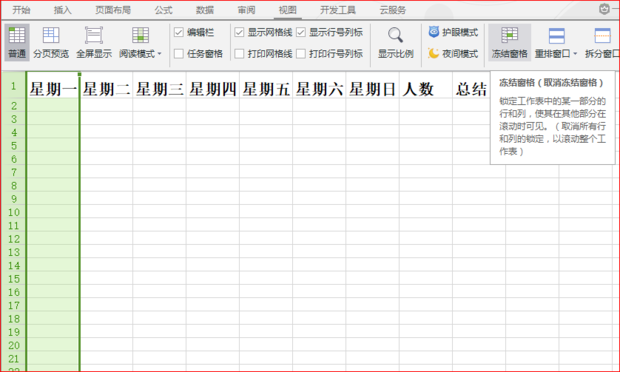620x372 pixels.
Task: Check 打印行号列标 checkbox
Action: pos(301,53)
